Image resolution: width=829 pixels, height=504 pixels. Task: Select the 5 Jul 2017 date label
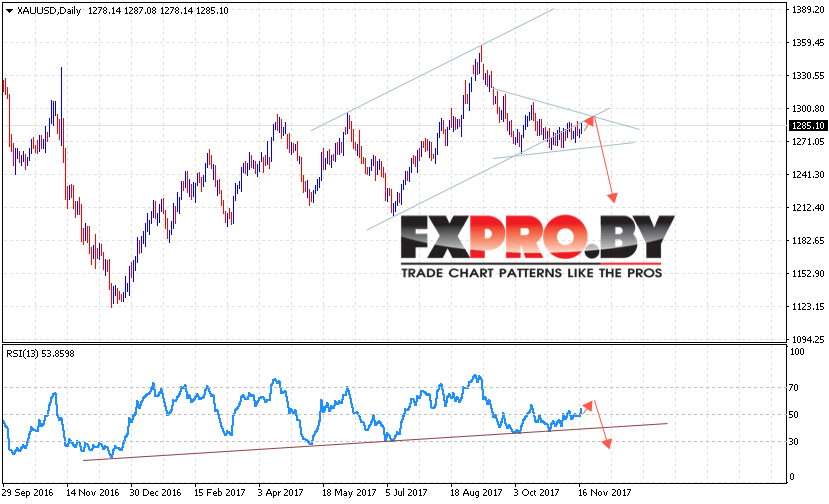tap(407, 492)
